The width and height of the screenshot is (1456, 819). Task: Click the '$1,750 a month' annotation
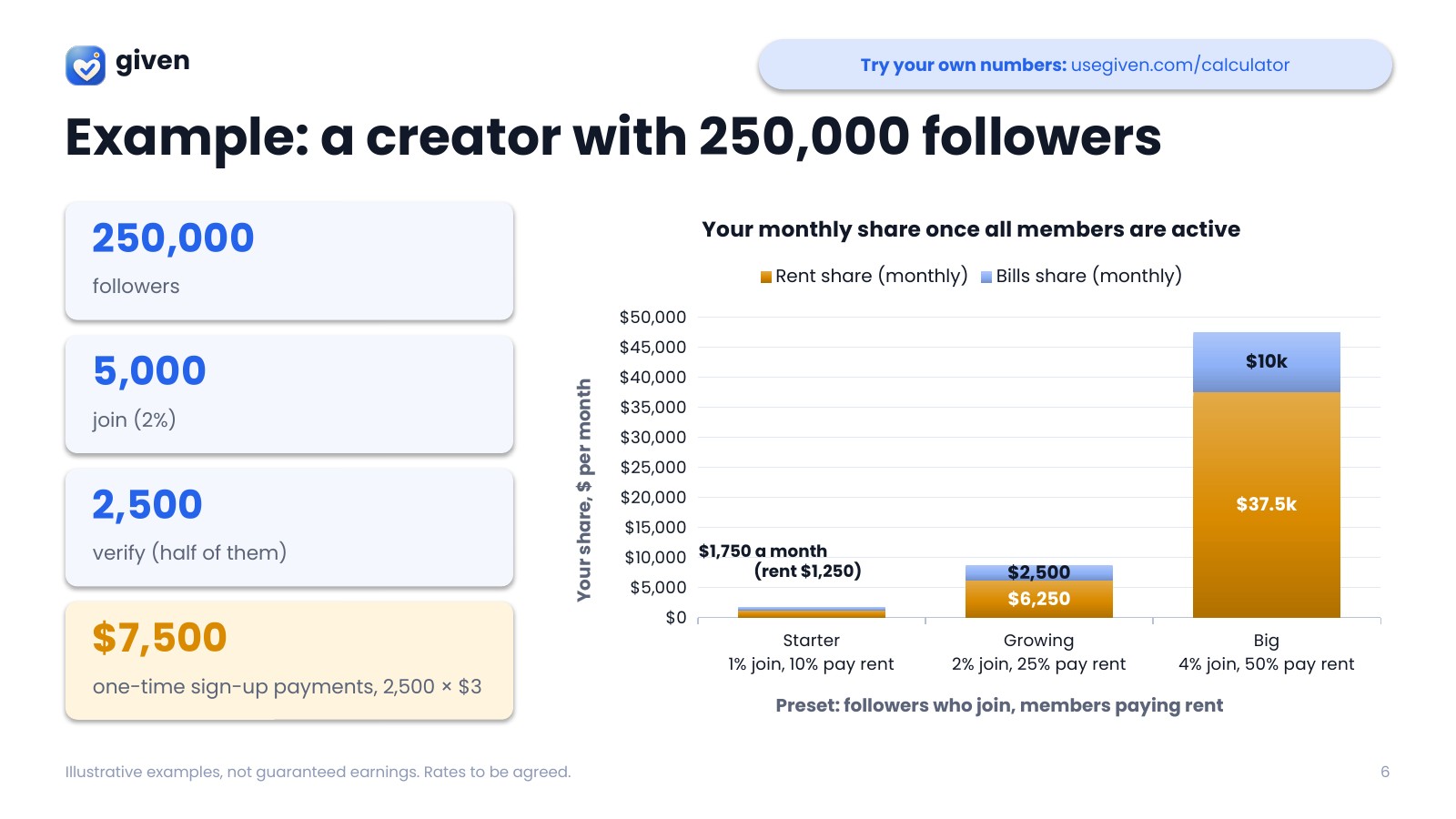click(763, 551)
